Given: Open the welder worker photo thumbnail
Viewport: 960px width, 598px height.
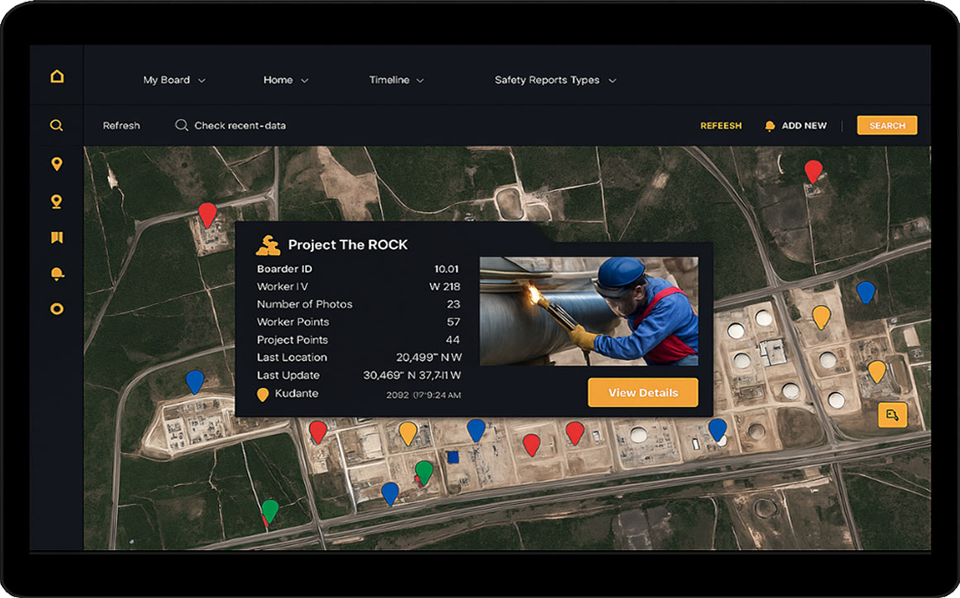Looking at the screenshot, I should click(x=588, y=311).
